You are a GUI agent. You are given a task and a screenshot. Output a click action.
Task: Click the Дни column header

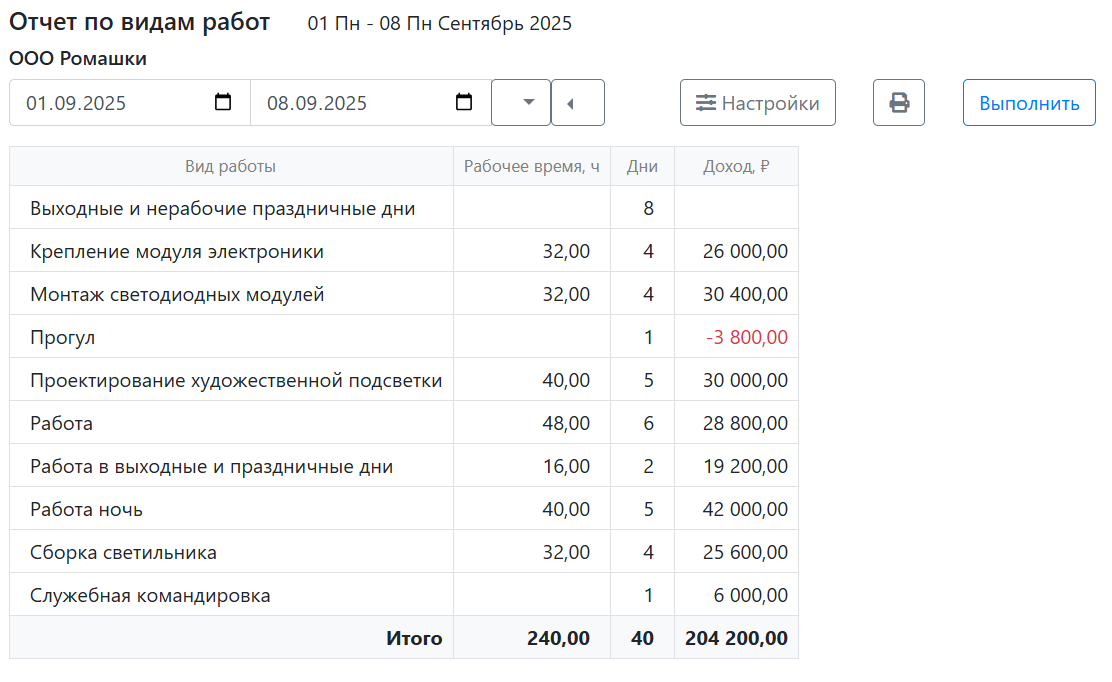[642, 167]
